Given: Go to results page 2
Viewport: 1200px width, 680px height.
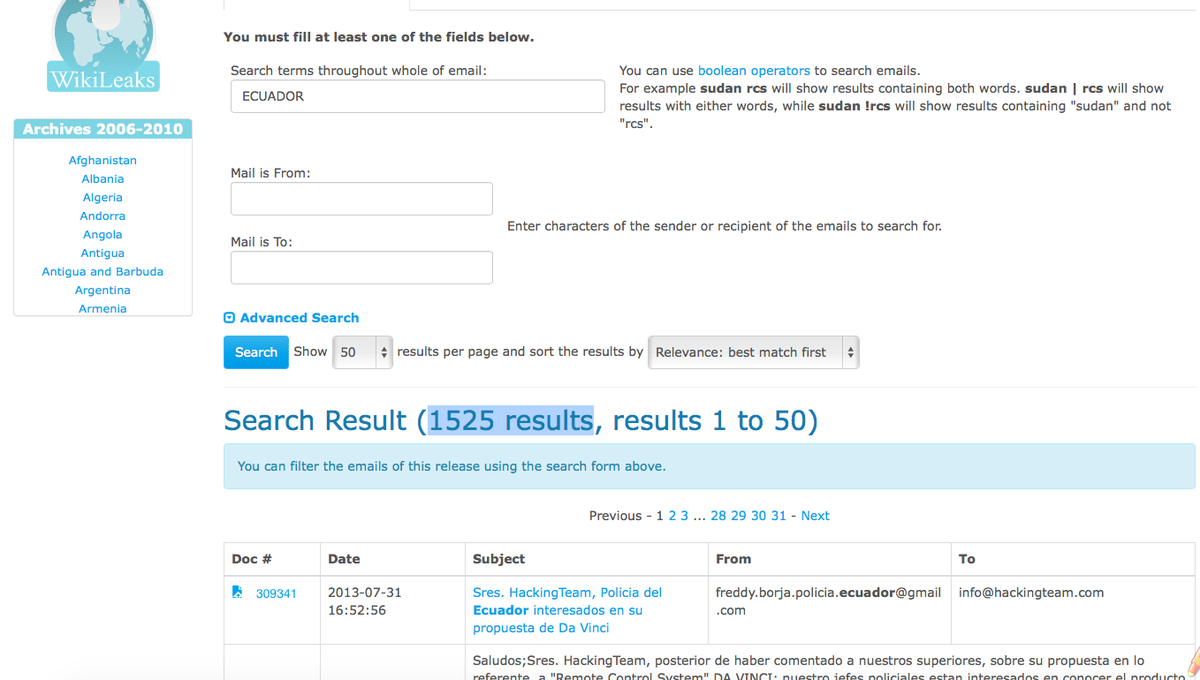Looking at the screenshot, I should (x=672, y=516).
